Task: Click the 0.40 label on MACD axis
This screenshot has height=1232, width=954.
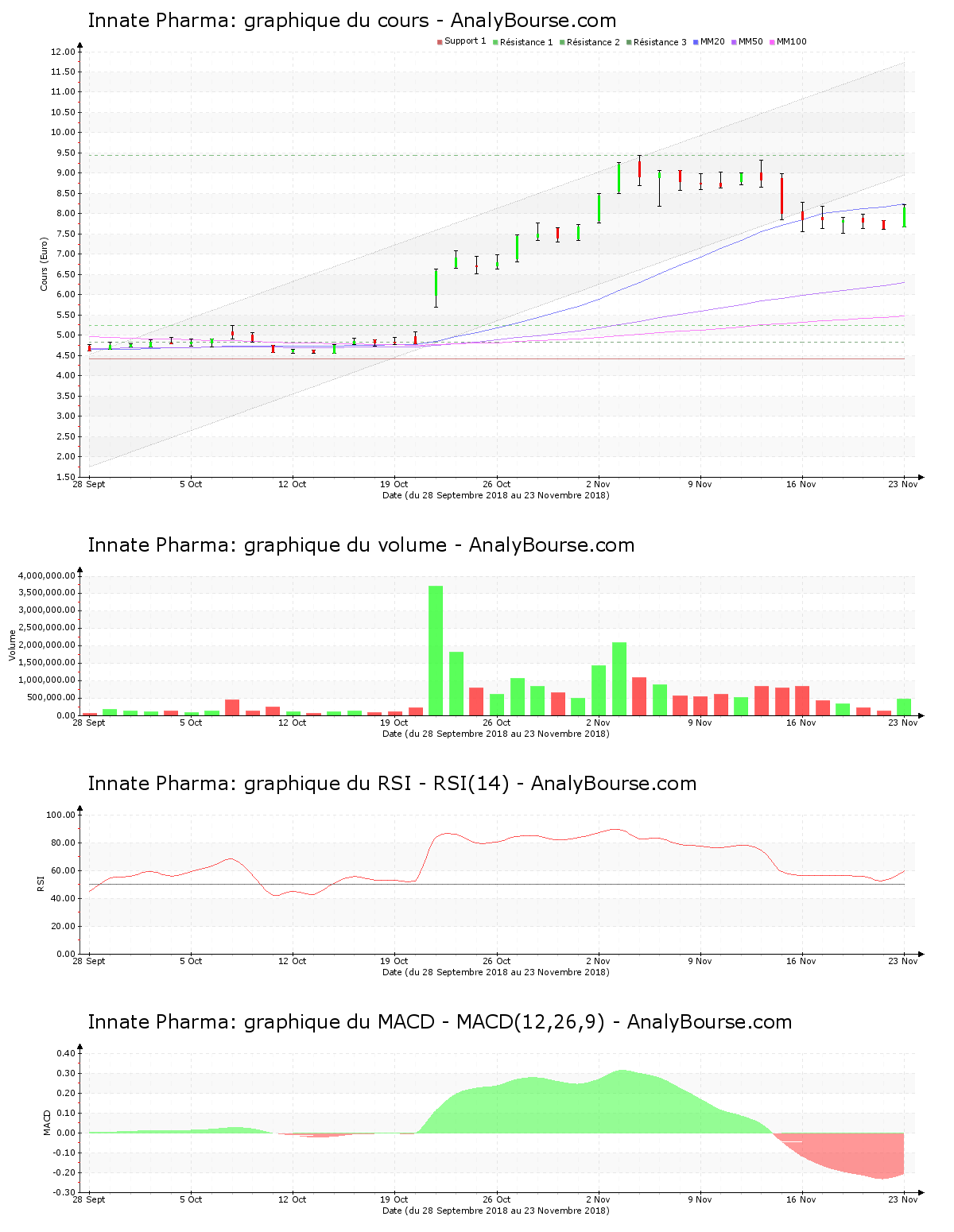Action: pyautogui.click(x=67, y=1053)
